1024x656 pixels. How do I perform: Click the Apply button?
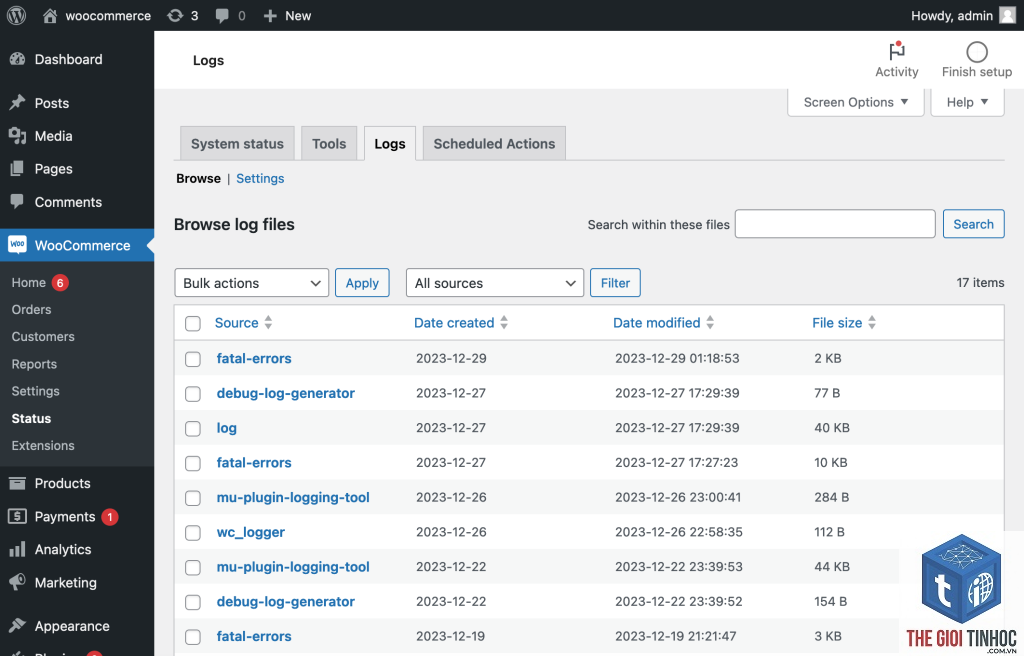362,283
